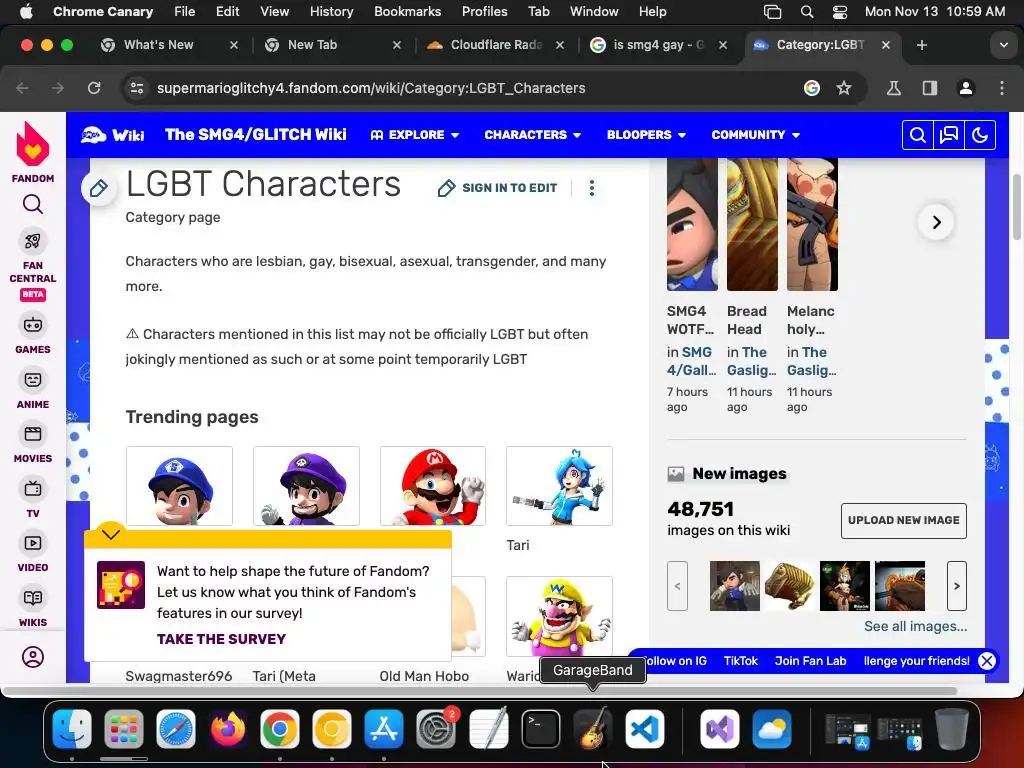Screen dimensions: 1024x768
Task: Click SIGN IN TO EDIT
Action: [498, 188]
